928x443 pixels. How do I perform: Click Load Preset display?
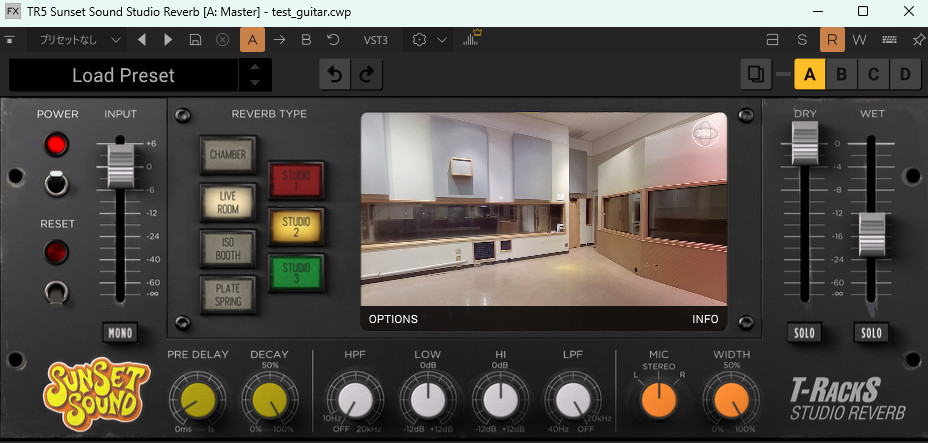(123, 75)
